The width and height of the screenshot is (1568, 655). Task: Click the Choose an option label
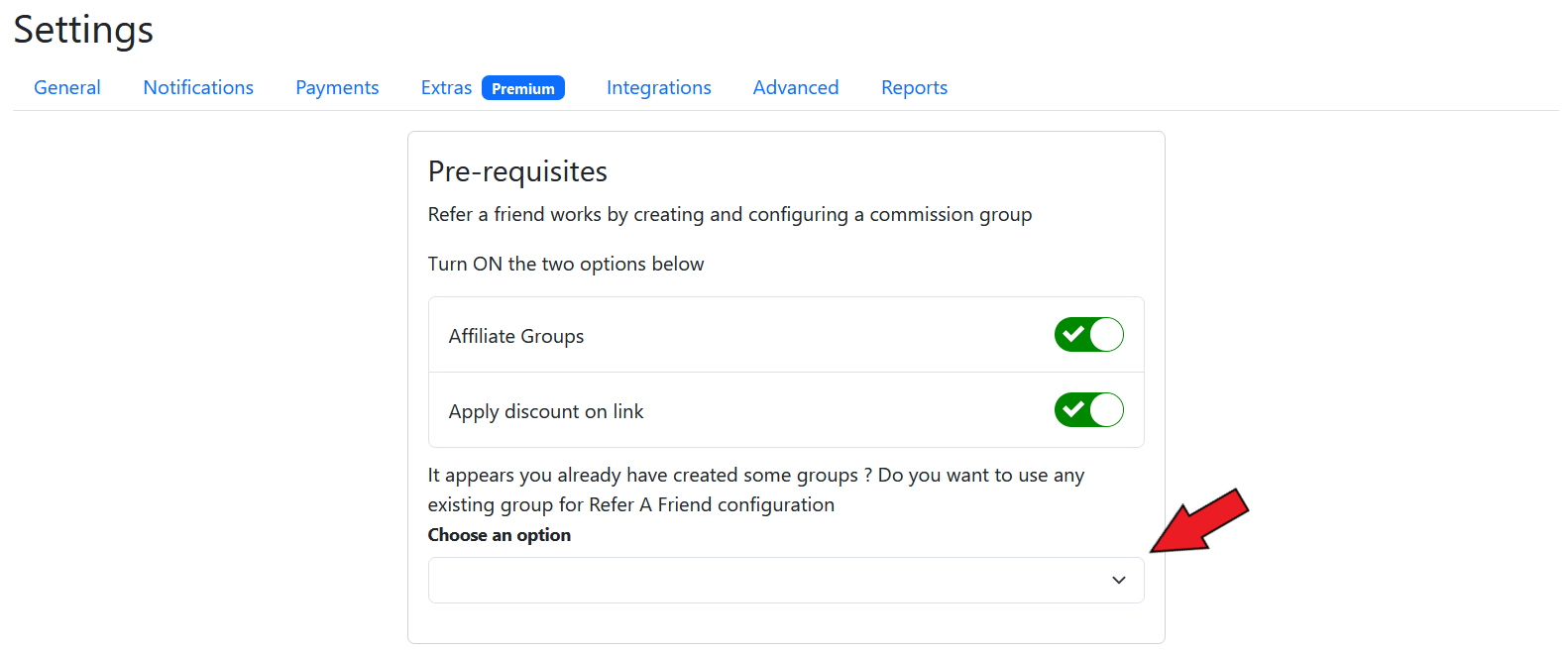[499, 535]
